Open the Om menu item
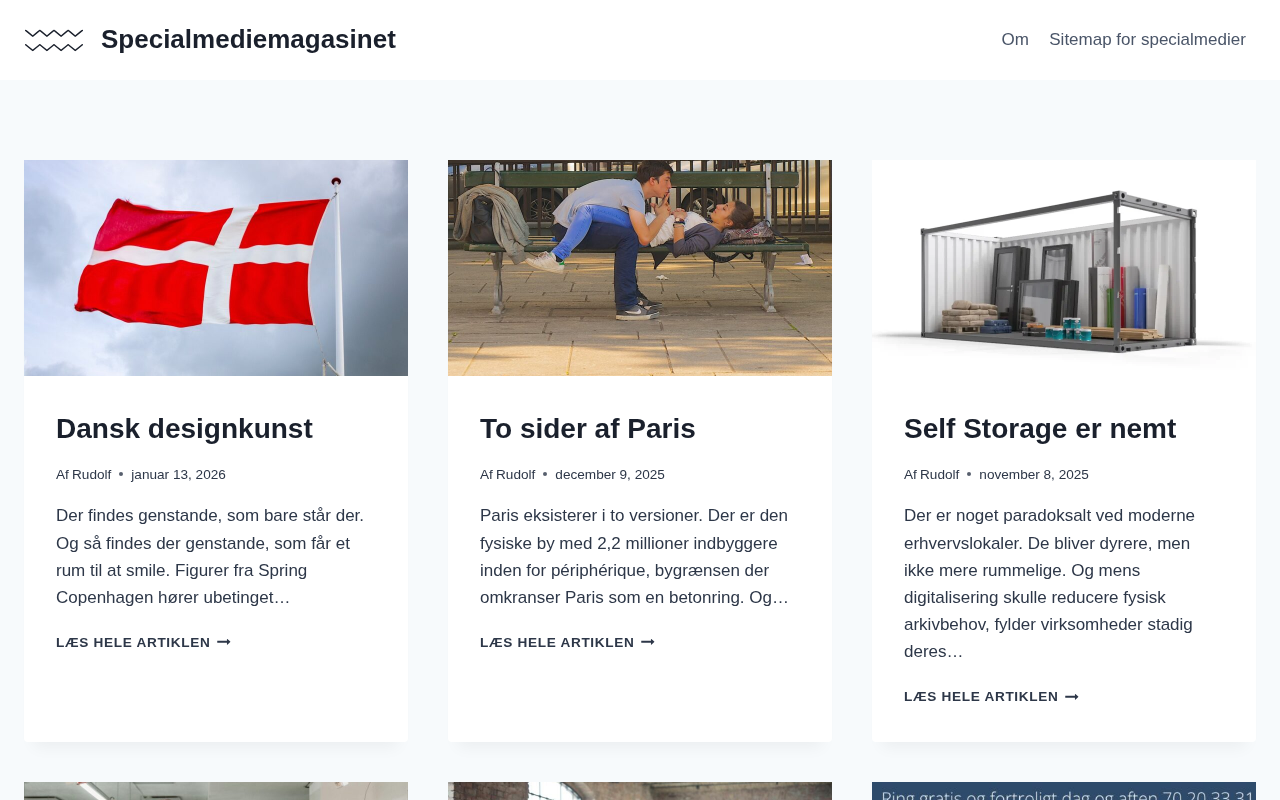 (1015, 40)
